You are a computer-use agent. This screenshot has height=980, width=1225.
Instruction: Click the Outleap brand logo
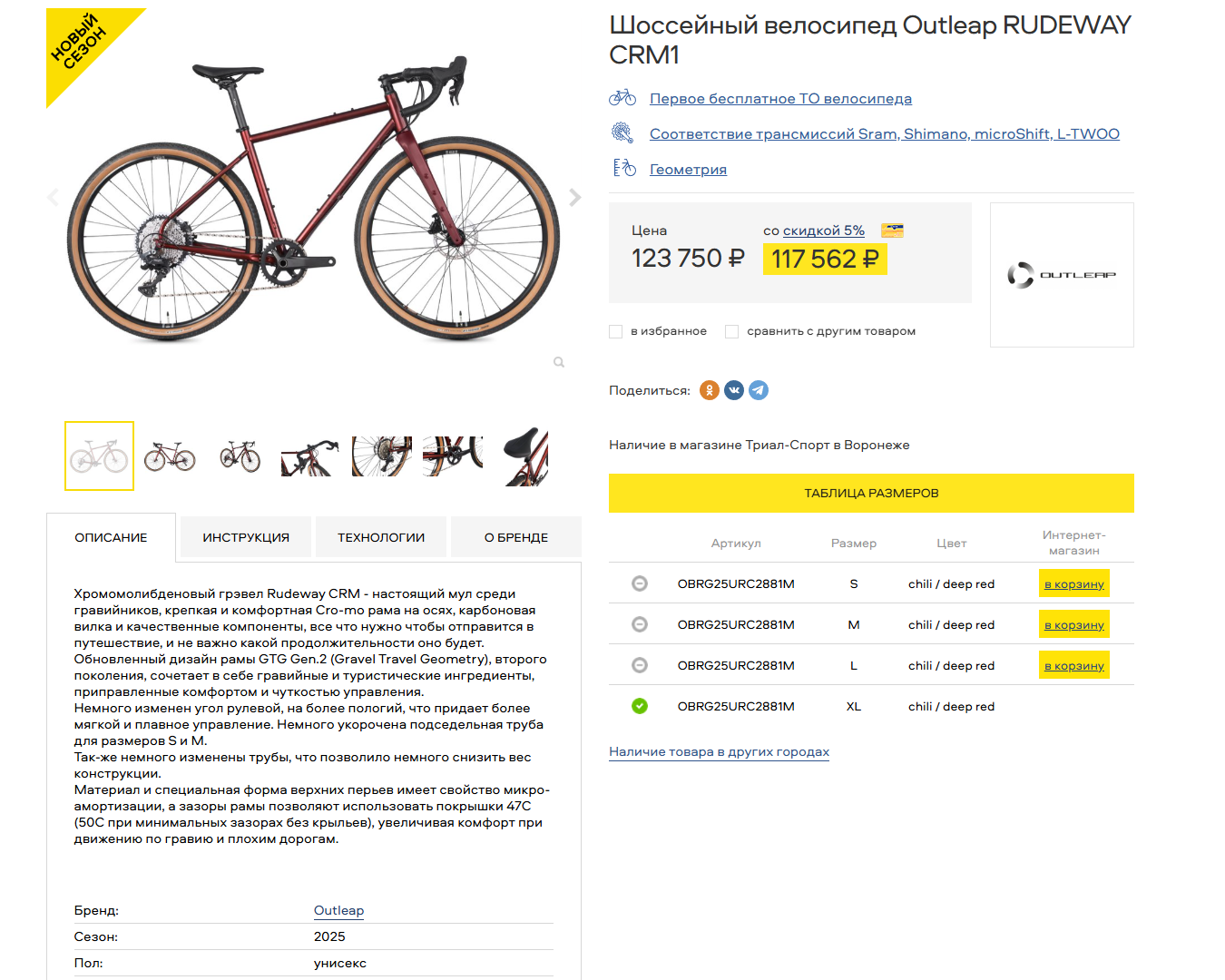tap(1062, 275)
